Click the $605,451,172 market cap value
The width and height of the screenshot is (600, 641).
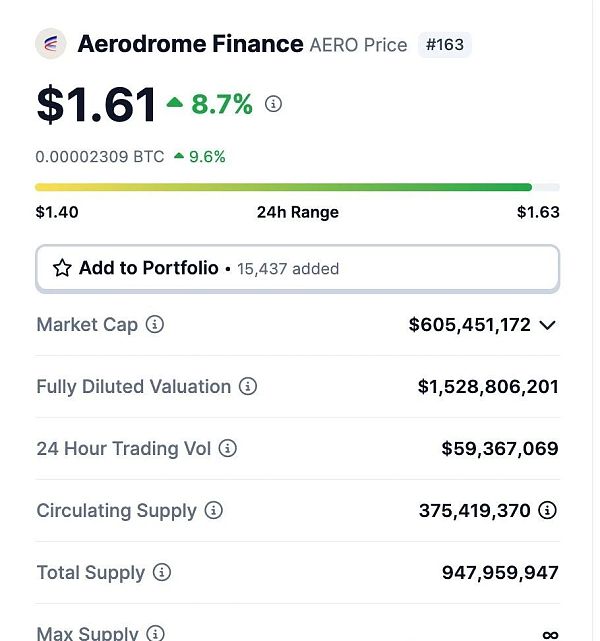469,325
